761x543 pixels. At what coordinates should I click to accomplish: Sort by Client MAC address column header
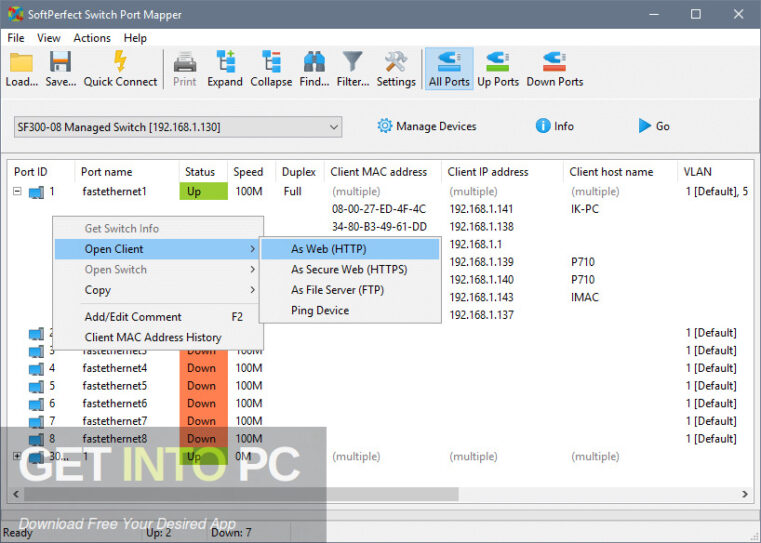coord(382,172)
